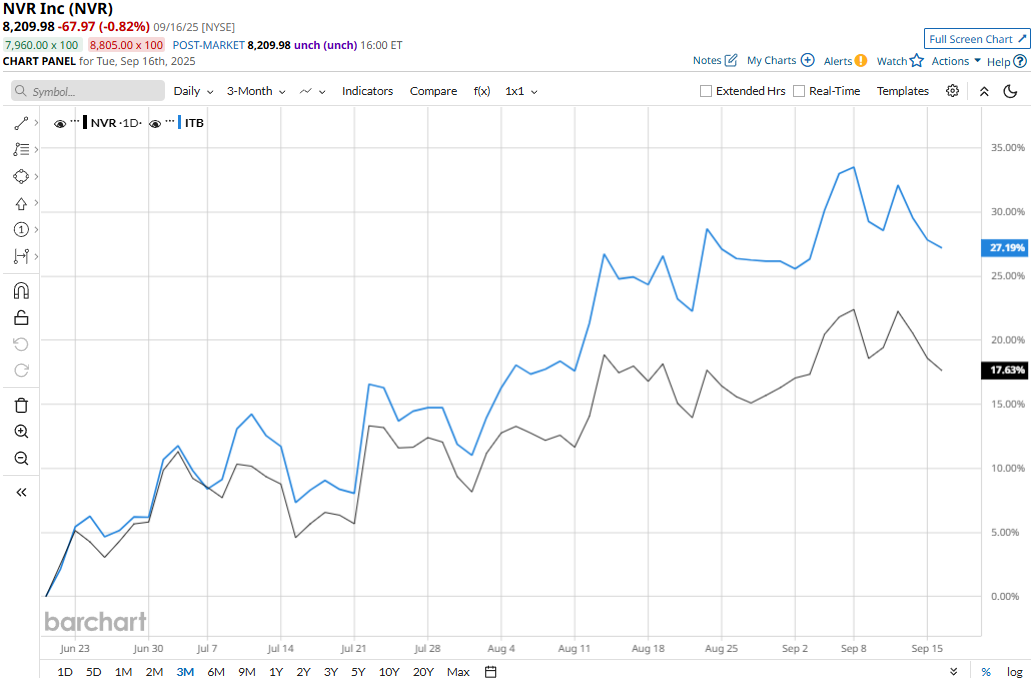Screen dimensions: 1032x678
Task: Add NVR to Watch star icon
Action: click(x=917, y=61)
